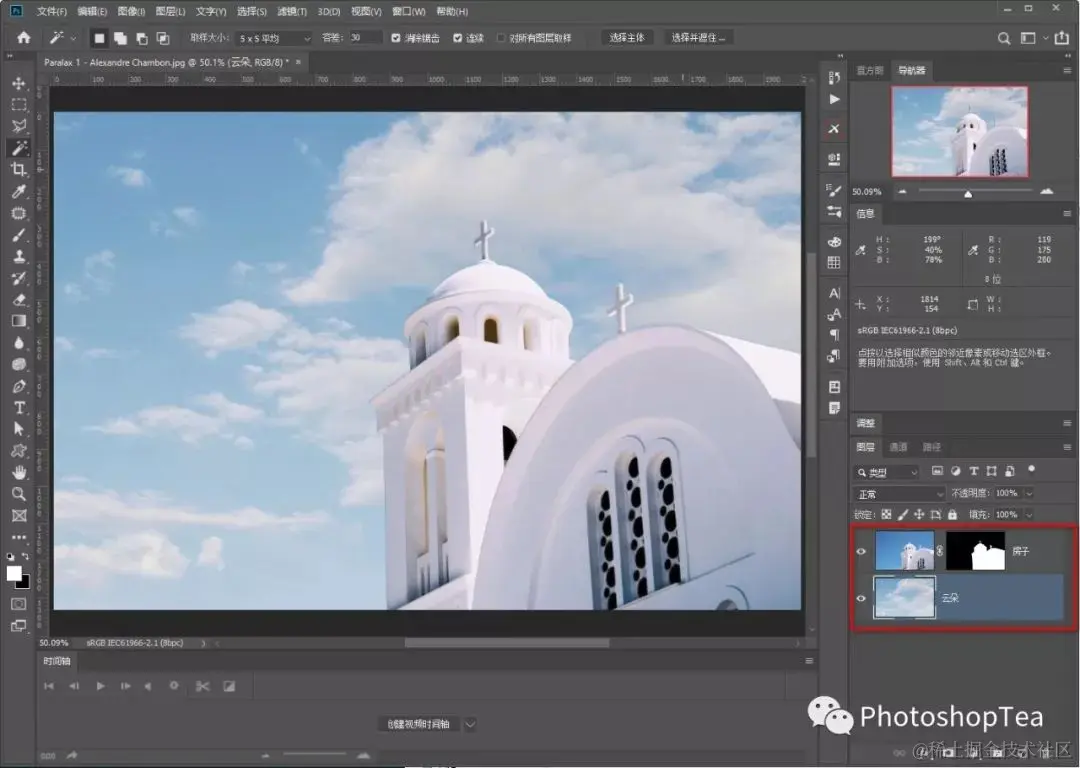Open the 不透明度 opacity dropdown arrow
The height and width of the screenshot is (768, 1080).
coord(1029,493)
